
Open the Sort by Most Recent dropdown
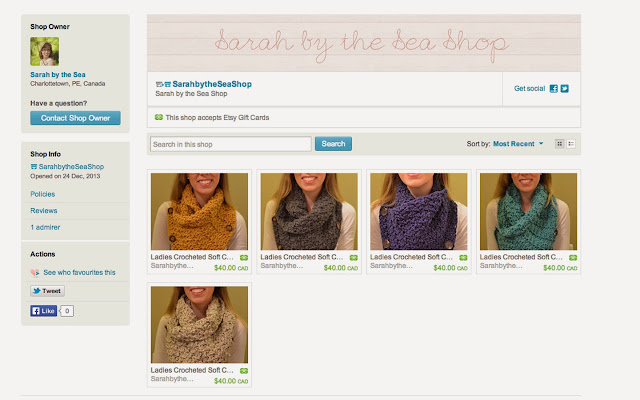pyautogui.click(x=518, y=144)
